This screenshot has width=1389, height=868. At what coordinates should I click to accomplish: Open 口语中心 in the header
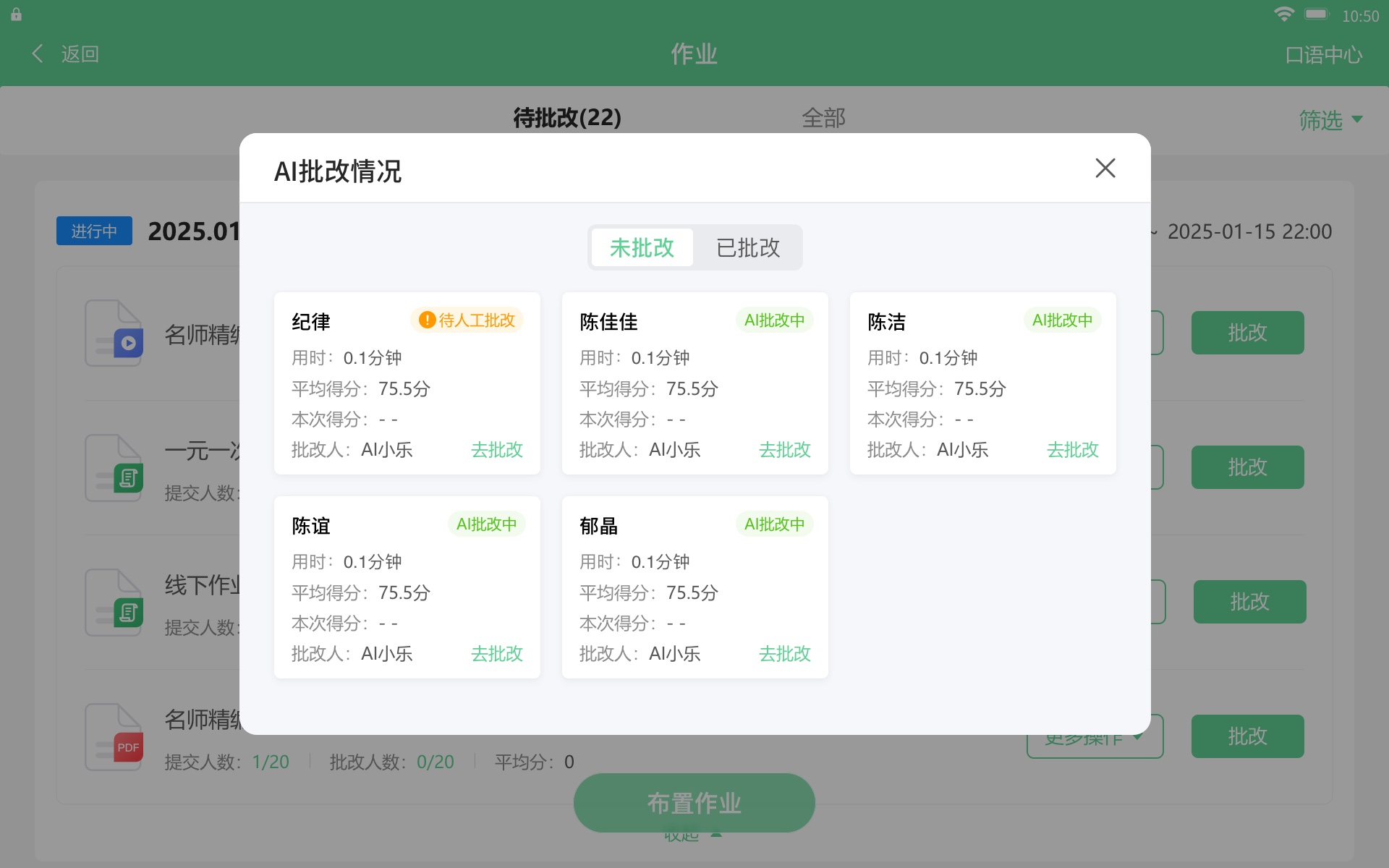tap(1323, 54)
